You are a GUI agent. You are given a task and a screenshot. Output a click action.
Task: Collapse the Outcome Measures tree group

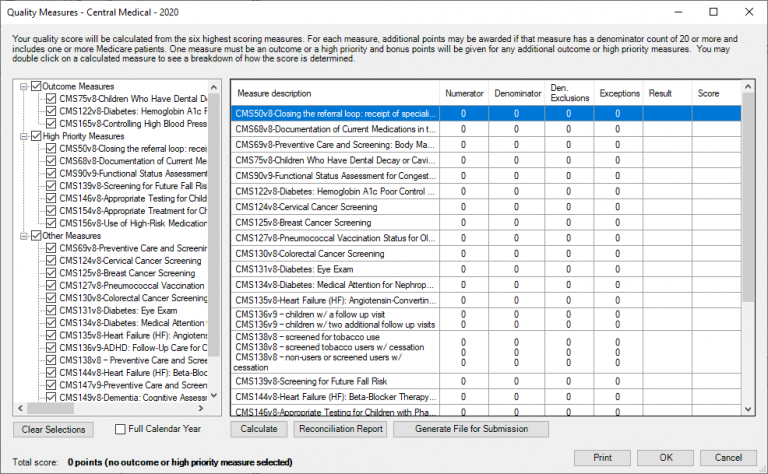pyautogui.click(x=23, y=87)
